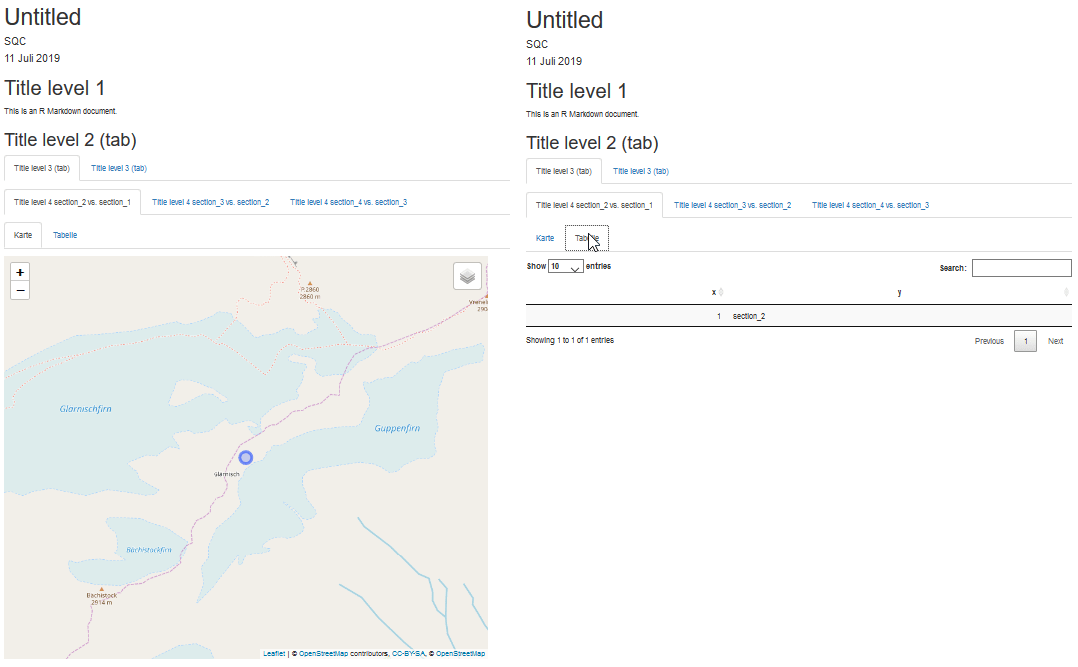Click the Search input field
Viewport: 1078px width, 667px height.
tap(1022, 267)
